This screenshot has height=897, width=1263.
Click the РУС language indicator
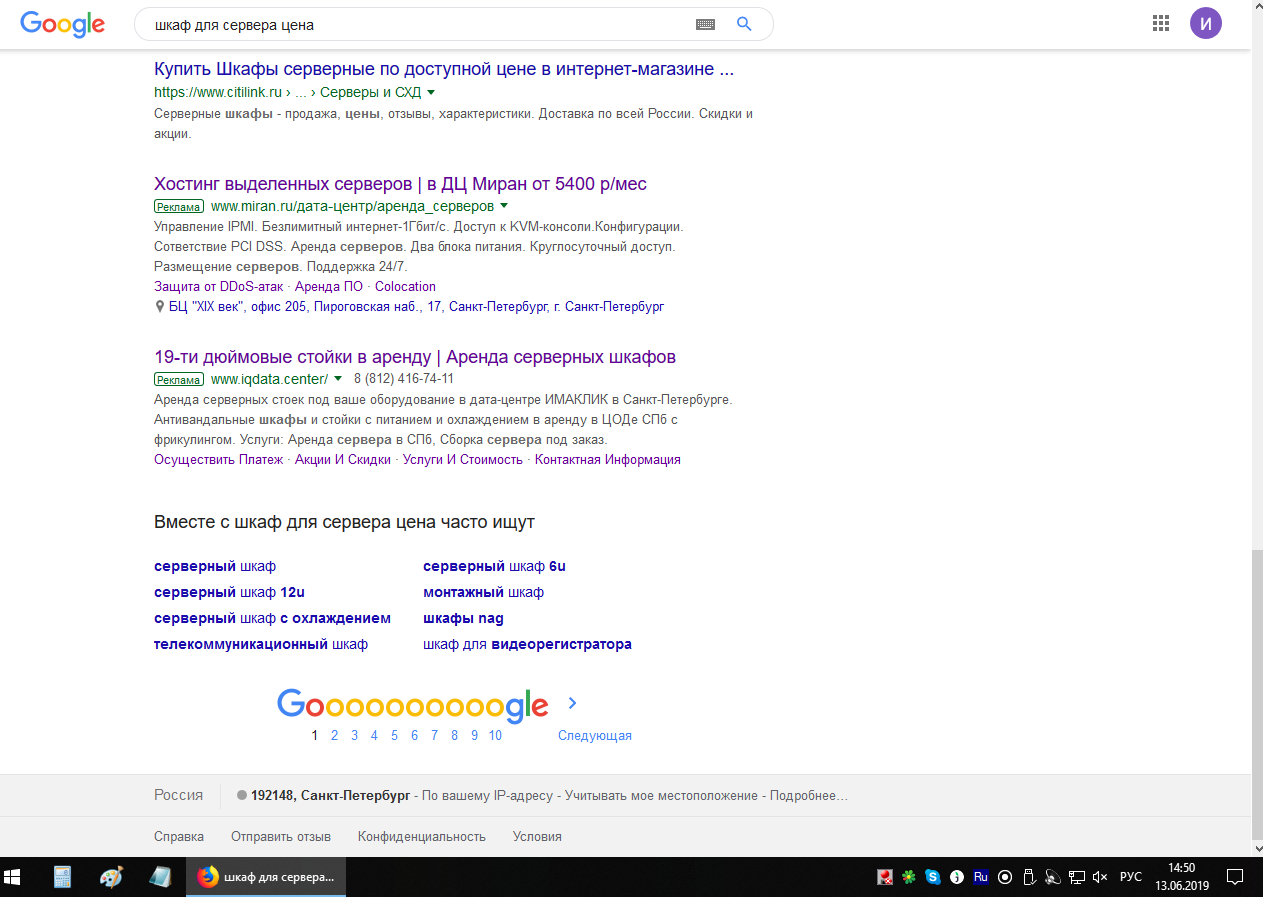1131,877
